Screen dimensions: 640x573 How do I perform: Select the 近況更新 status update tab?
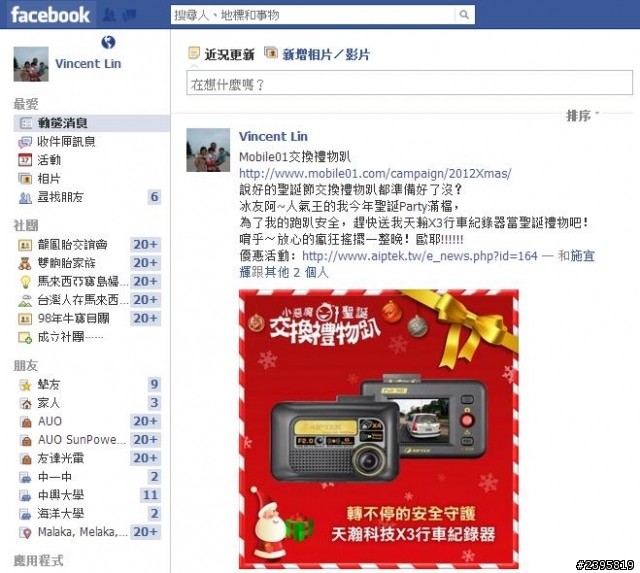tap(222, 54)
